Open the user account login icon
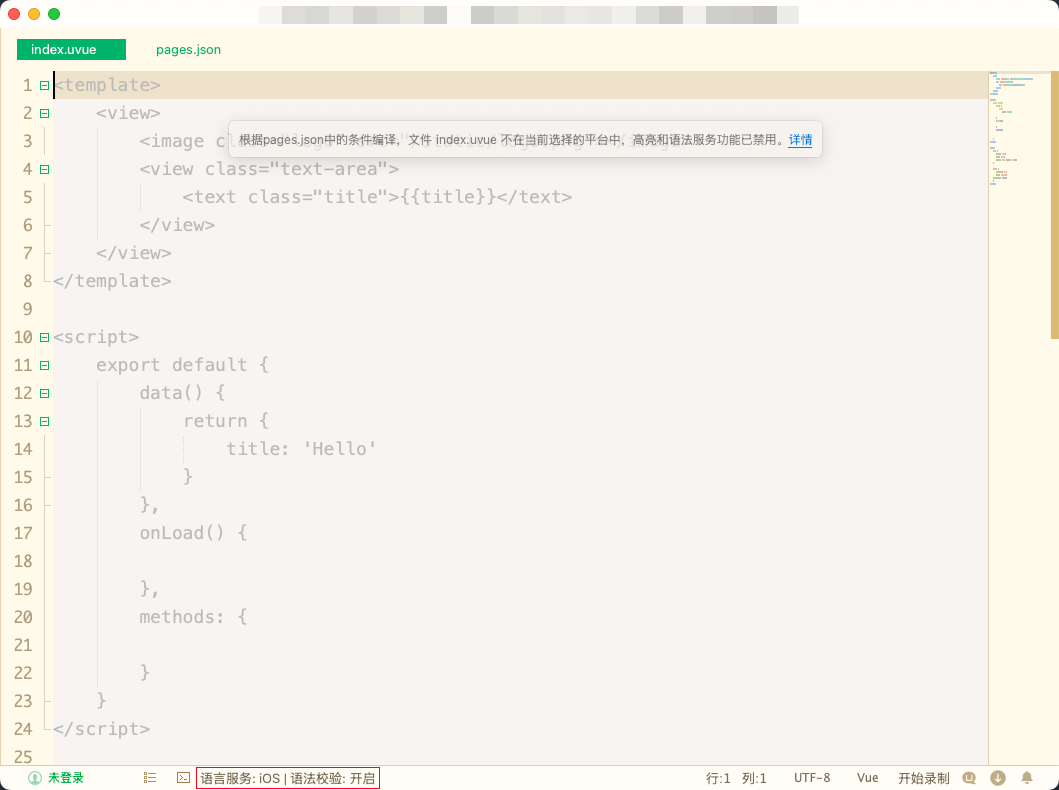The image size is (1059, 790). [x=34, y=778]
